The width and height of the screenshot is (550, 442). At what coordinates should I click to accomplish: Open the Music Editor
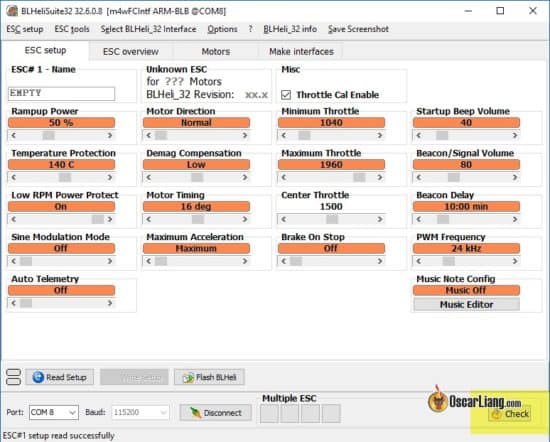[467, 304]
